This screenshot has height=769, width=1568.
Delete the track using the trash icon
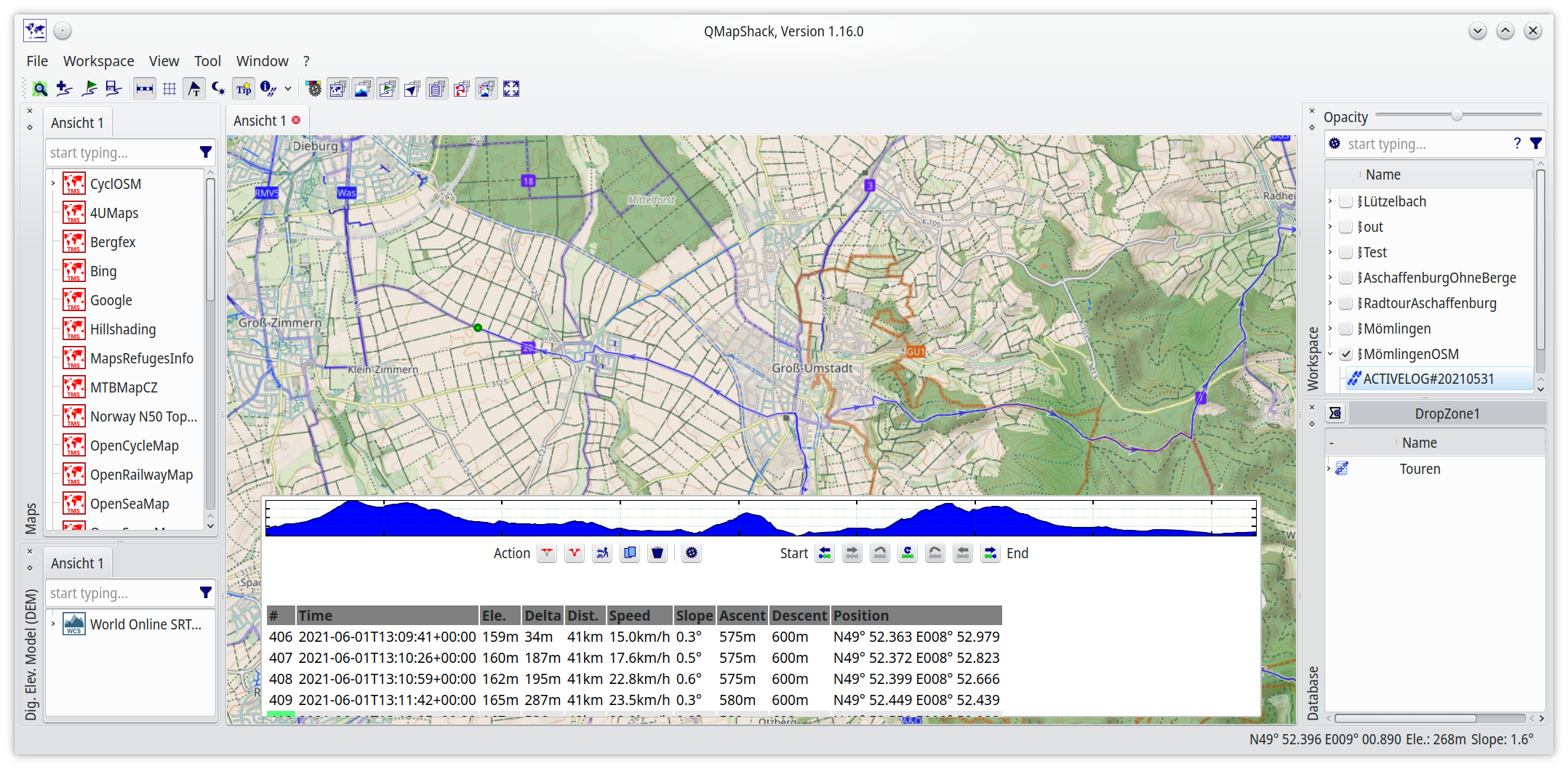(x=657, y=552)
